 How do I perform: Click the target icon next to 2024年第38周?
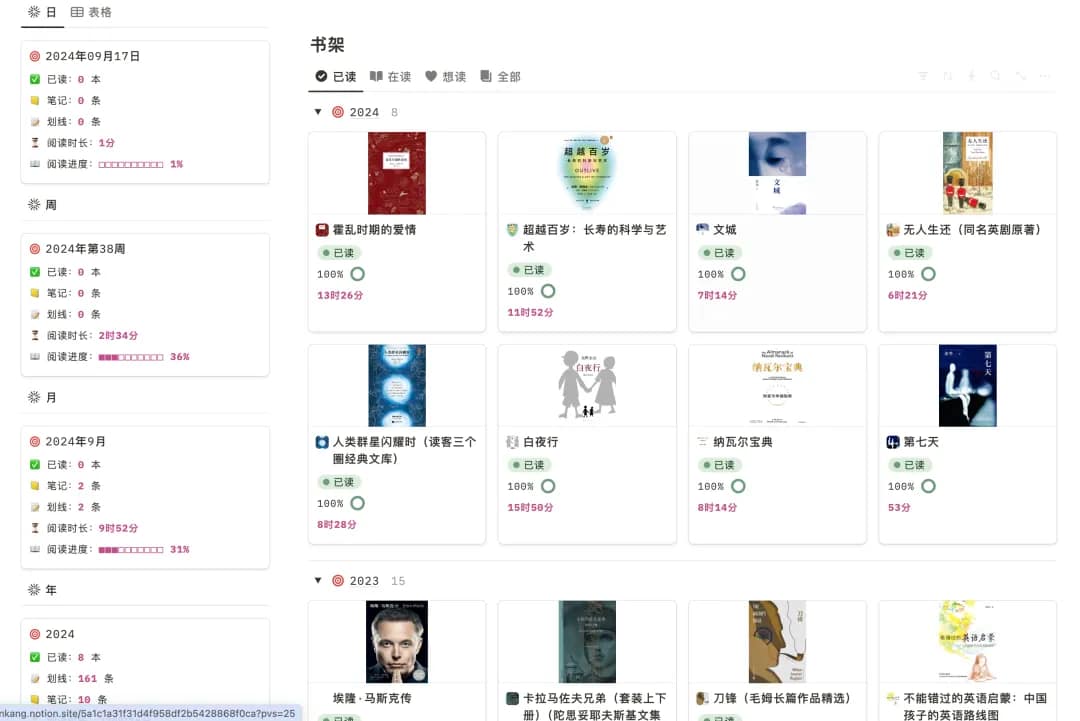click(x=35, y=249)
